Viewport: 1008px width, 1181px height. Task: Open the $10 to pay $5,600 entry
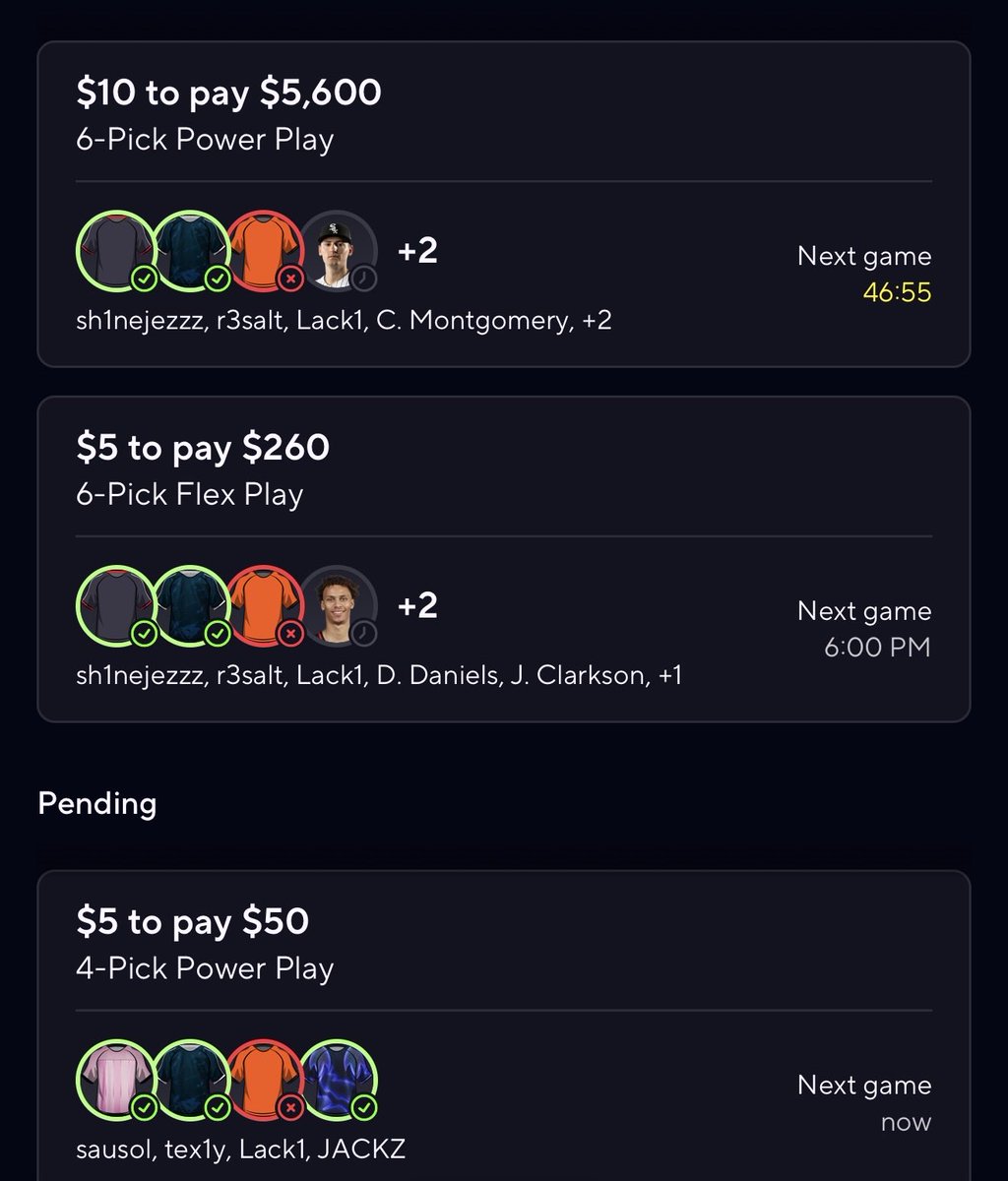coord(504,204)
